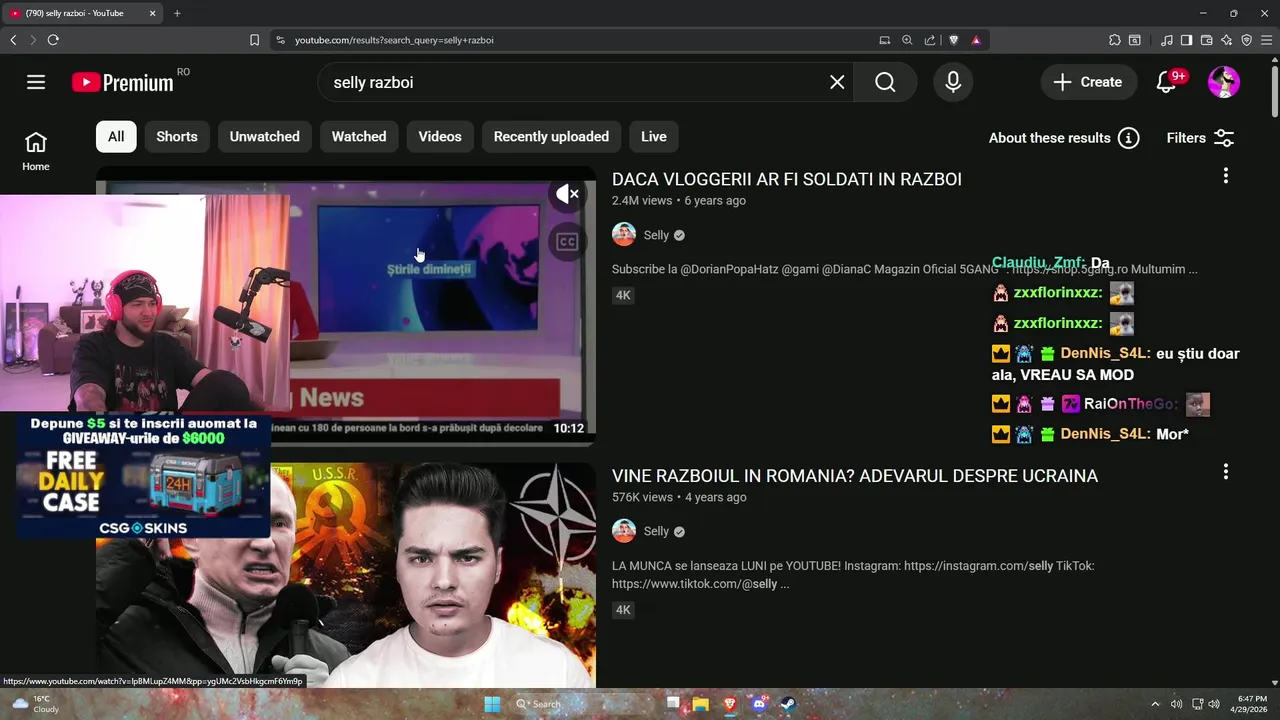Open browser extensions puzzle icon
This screenshot has width=1280, height=720.
tap(1114, 40)
